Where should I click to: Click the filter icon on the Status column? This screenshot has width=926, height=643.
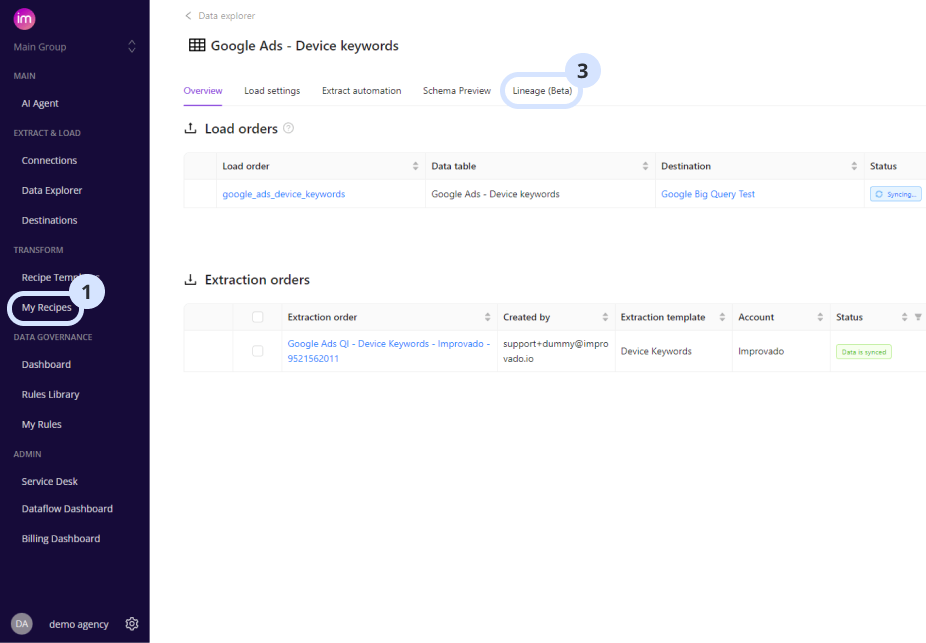point(917,317)
